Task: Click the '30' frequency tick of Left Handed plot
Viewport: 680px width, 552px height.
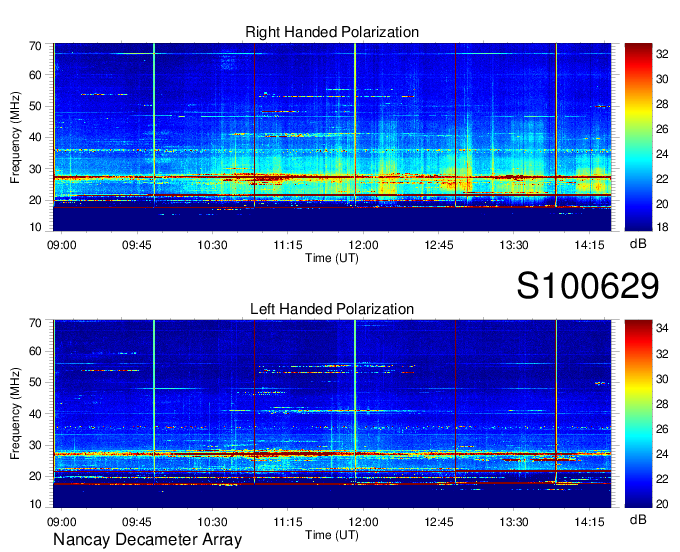Action: 36,445
